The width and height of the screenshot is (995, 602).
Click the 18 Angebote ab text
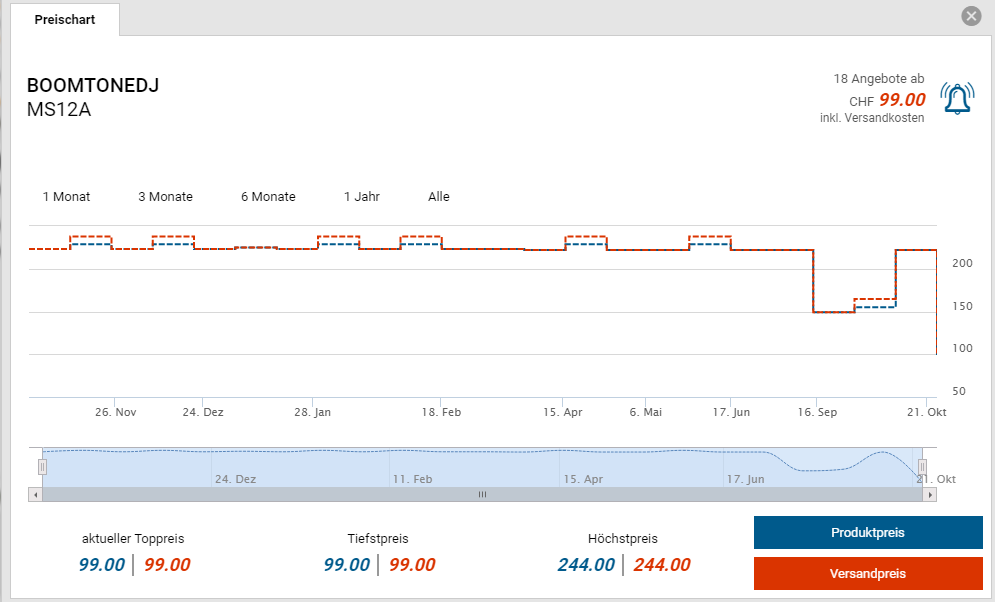click(878, 78)
